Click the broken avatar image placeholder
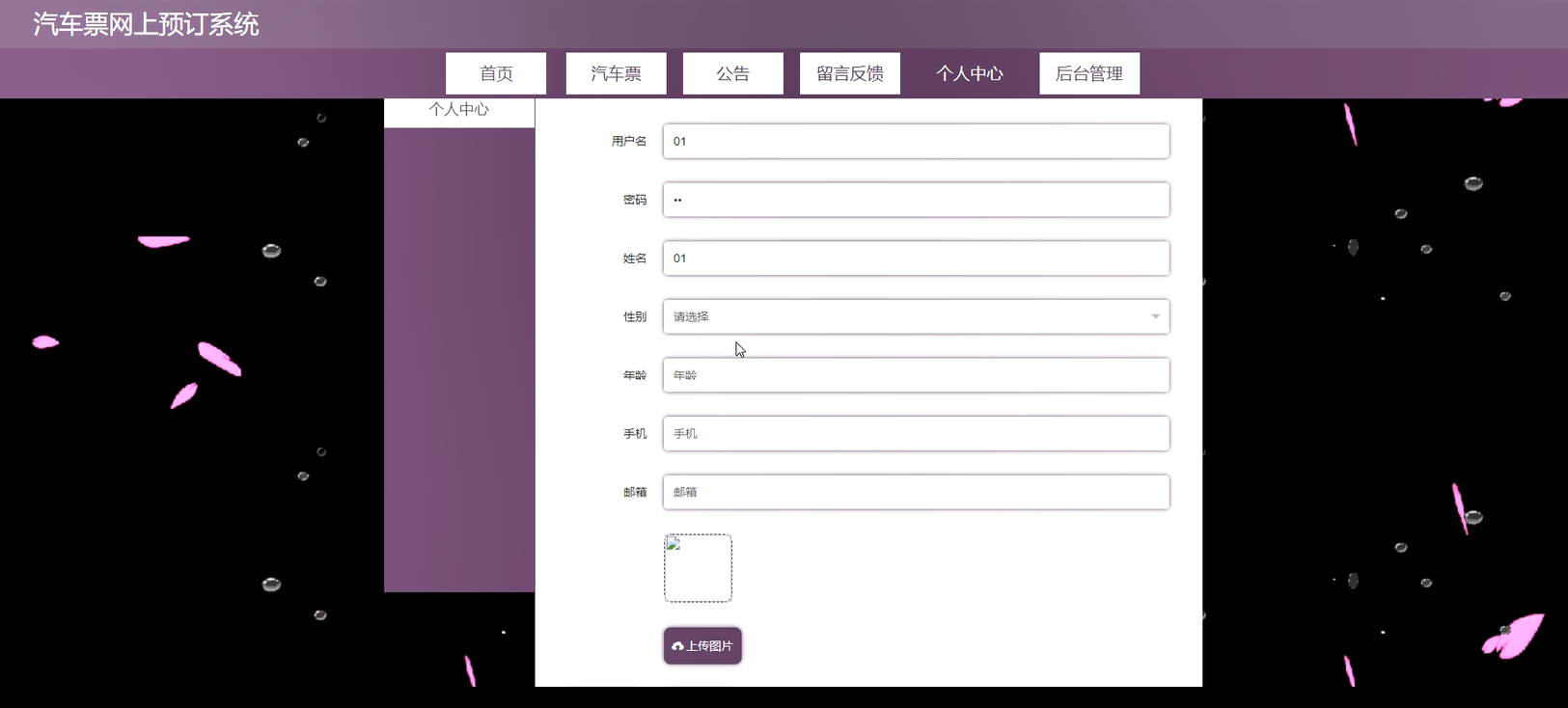Image resolution: width=1568 pixels, height=708 pixels. point(698,568)
